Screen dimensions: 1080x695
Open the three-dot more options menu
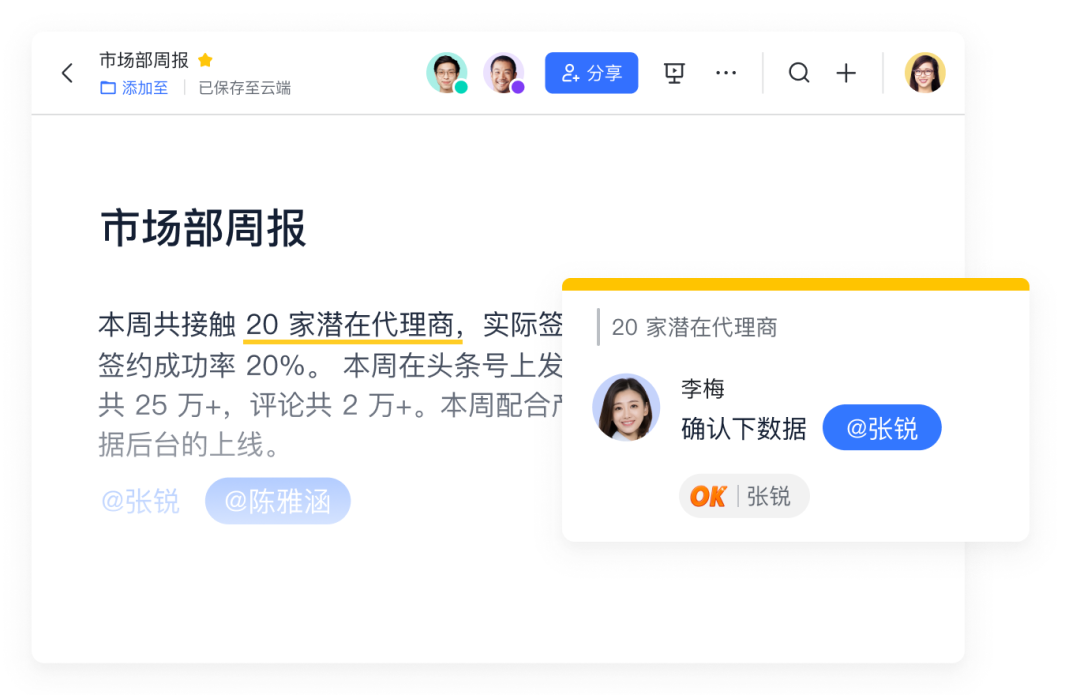pos(726,72)
